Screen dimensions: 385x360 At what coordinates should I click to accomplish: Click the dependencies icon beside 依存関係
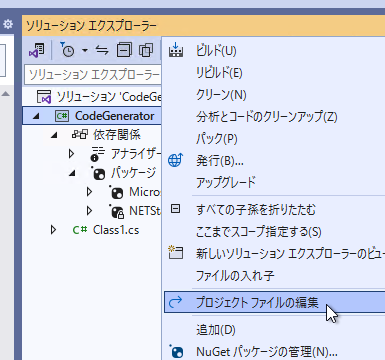[80, 135]
